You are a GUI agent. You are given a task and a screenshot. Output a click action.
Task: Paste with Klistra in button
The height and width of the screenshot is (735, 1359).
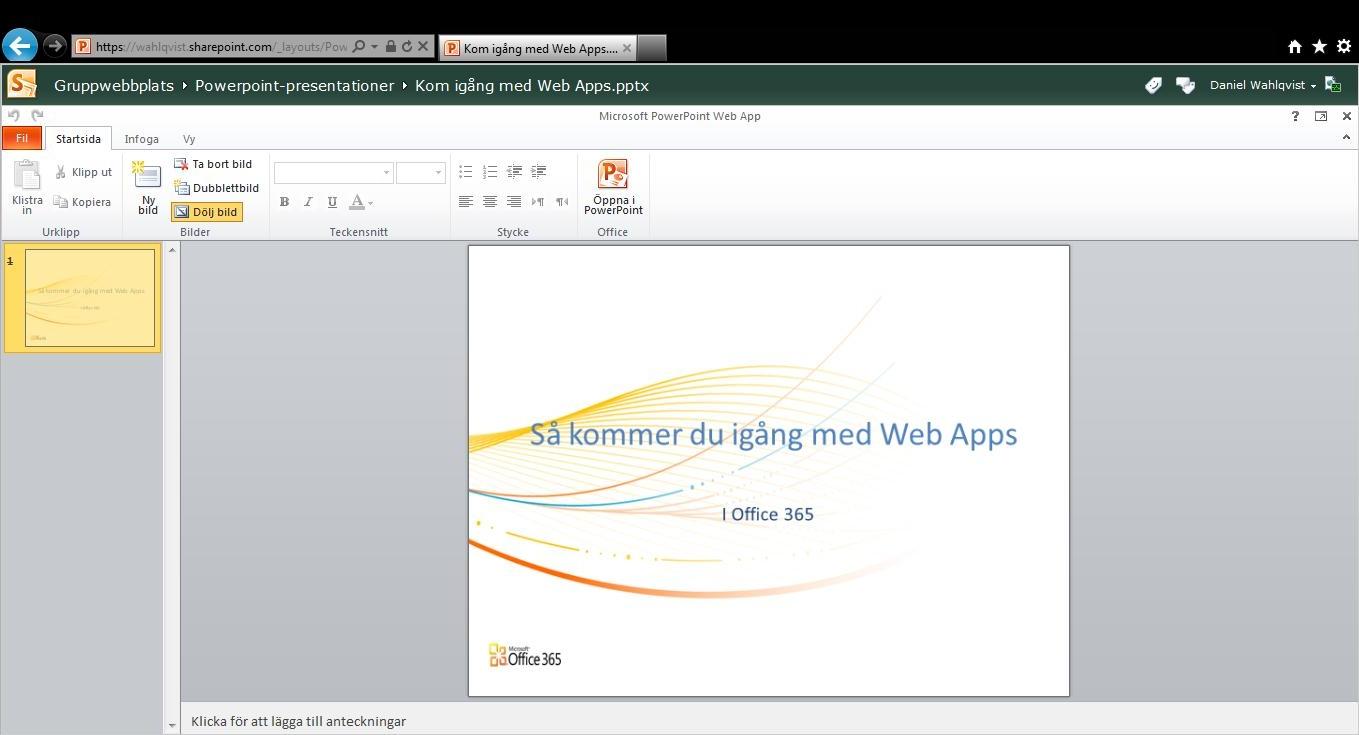point(27,187)
